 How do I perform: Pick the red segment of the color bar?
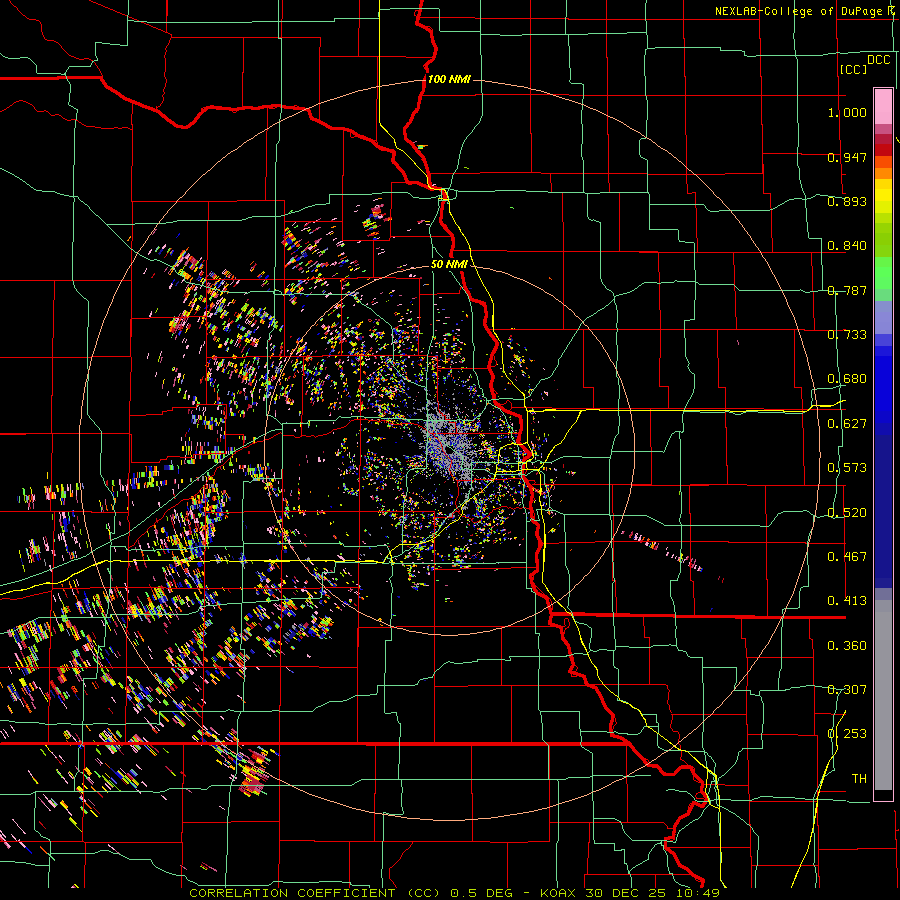click(883, 150)
